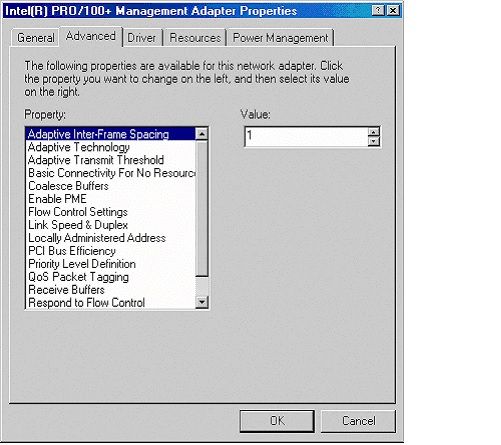Select the Enable PME property
Image resolution: width=501 pixels, height=445 pixels.
point(111,199)
